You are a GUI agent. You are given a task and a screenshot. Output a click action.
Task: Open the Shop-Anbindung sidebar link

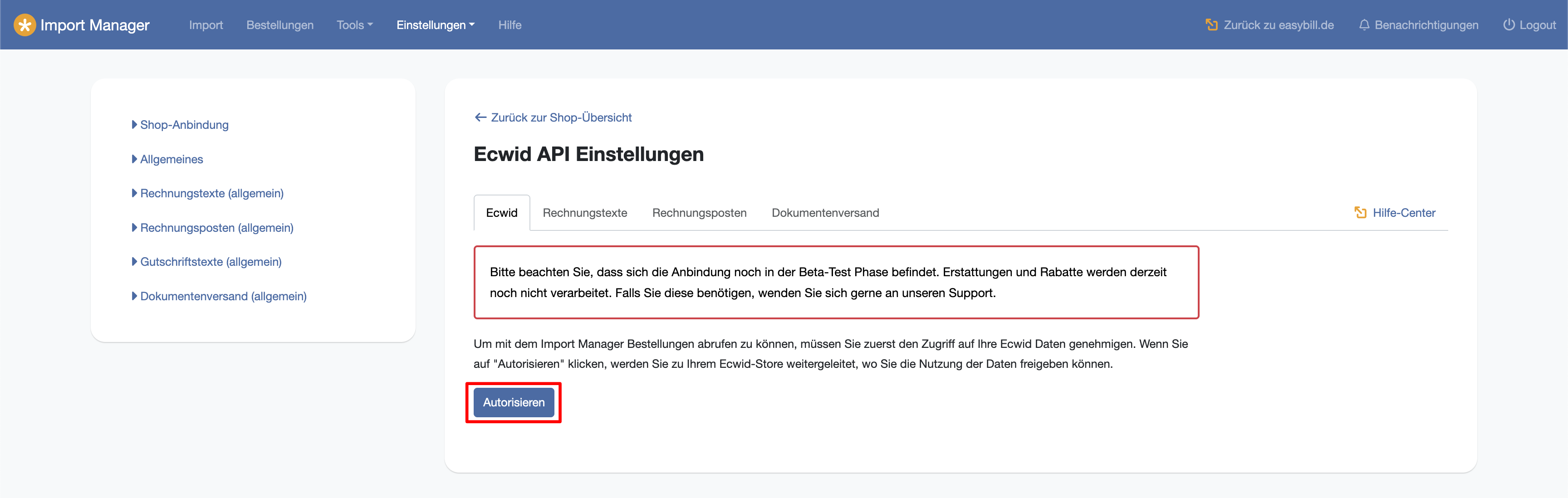tap(185, 125)
